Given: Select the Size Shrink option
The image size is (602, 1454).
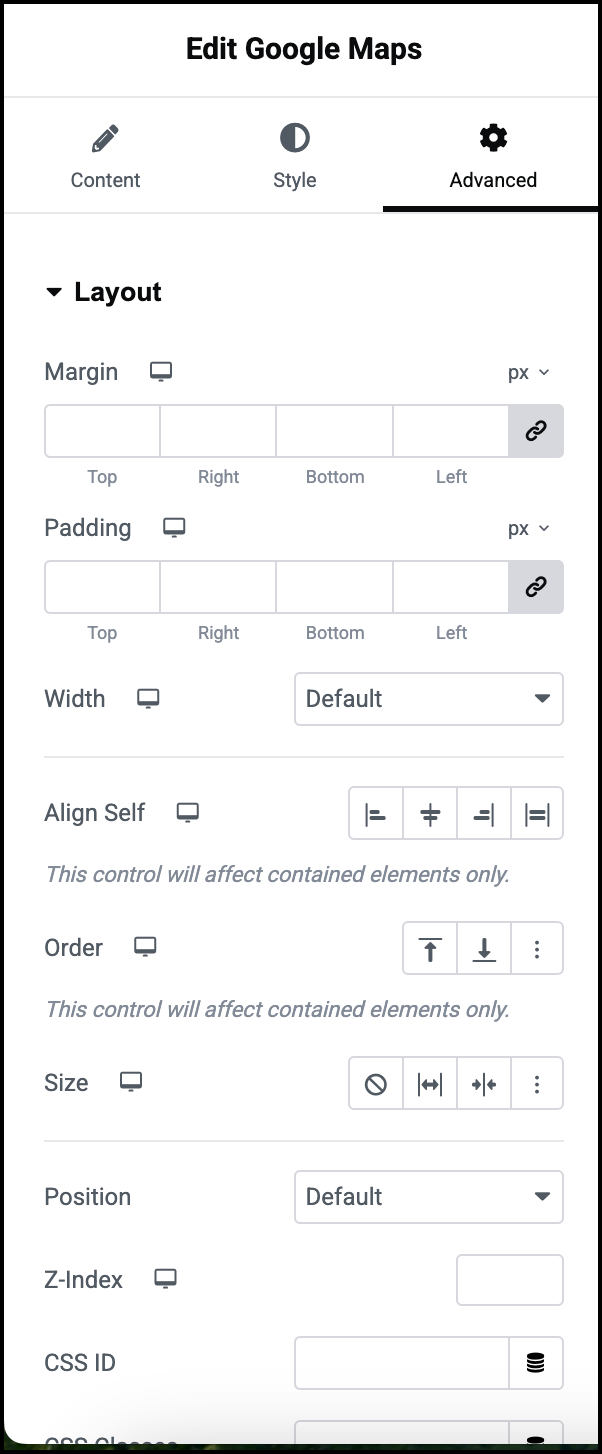Looking at the screenshot, I should tap(484, 1083).
